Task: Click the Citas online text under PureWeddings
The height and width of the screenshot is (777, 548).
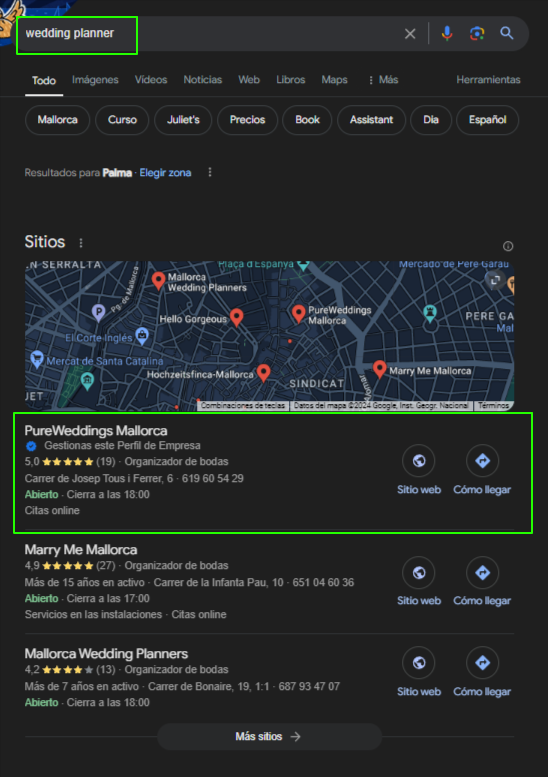Action: tap(52, 510)
